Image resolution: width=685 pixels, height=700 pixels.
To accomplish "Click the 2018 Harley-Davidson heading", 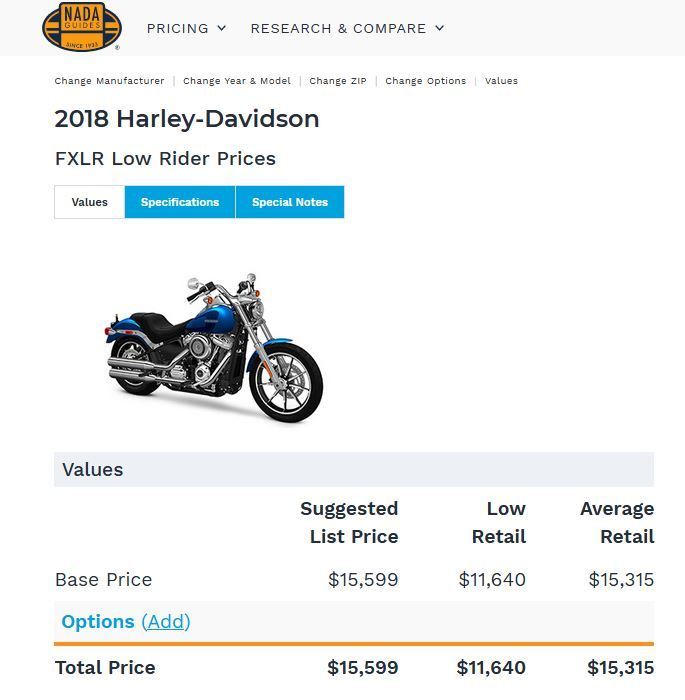I will pyautogui.click(x=187, y=119).
